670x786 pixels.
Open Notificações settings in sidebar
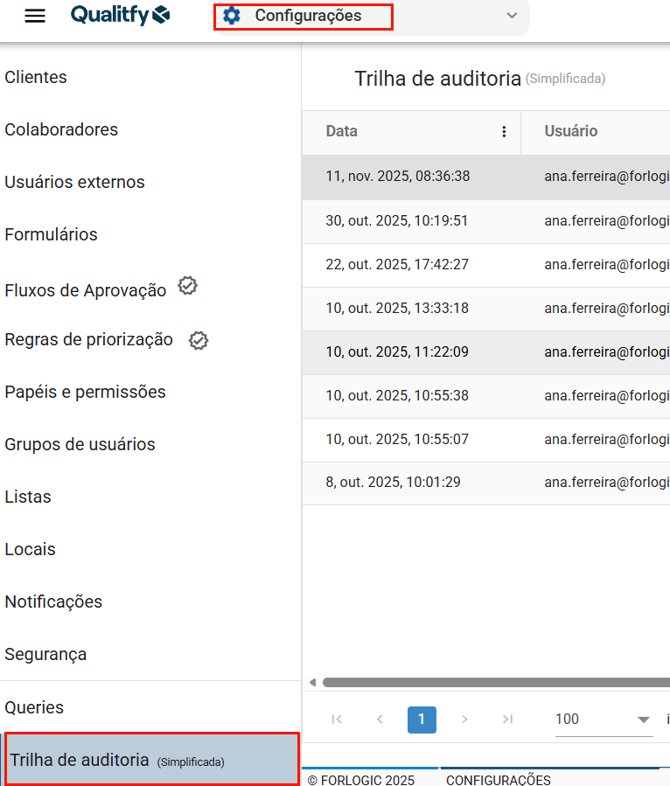click(x=54, y=602)
